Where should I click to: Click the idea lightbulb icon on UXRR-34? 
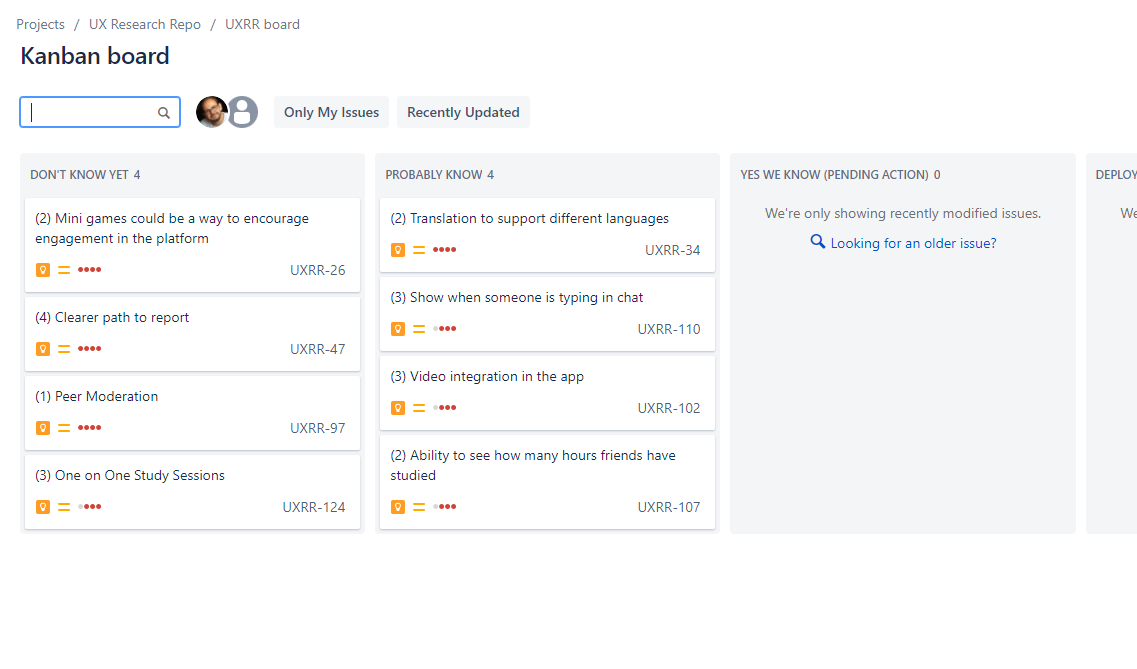pyautogui.click(x=397, y=249)
